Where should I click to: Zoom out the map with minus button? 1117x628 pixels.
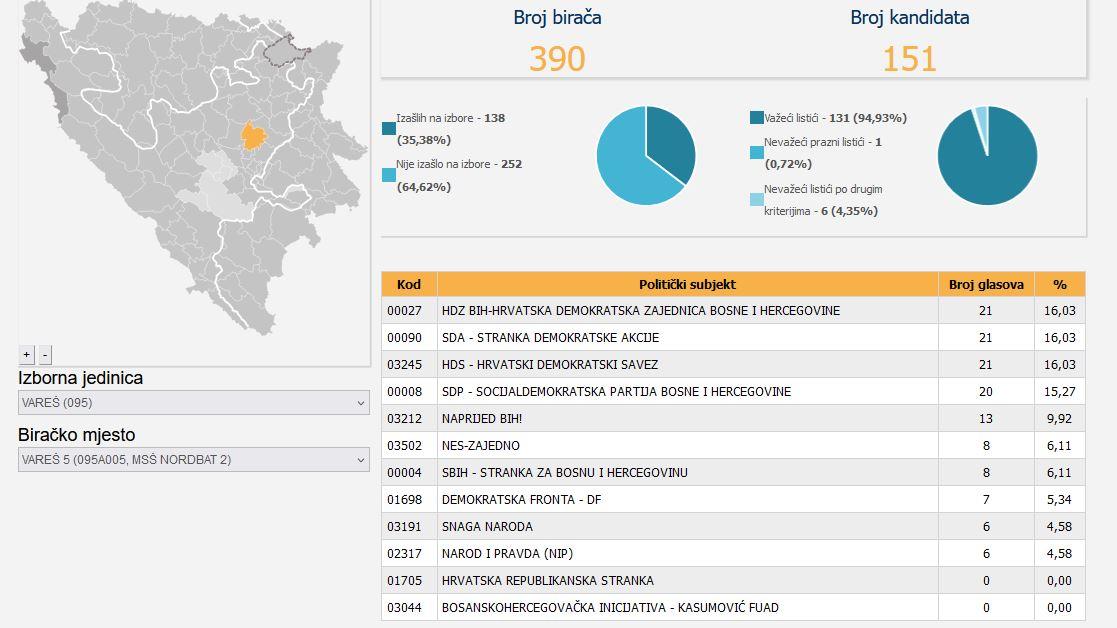(45, 355)
